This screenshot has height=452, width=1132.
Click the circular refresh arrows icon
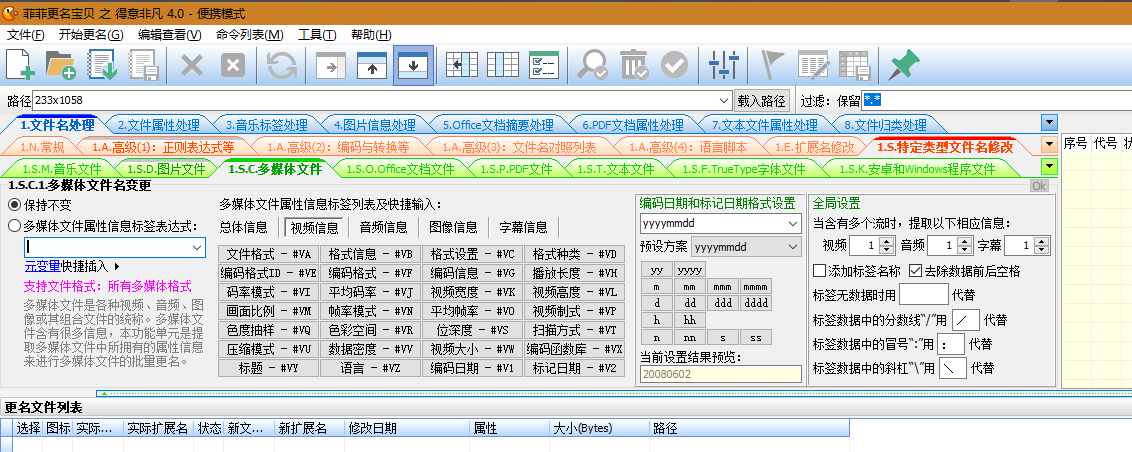(x=282, y=66)
